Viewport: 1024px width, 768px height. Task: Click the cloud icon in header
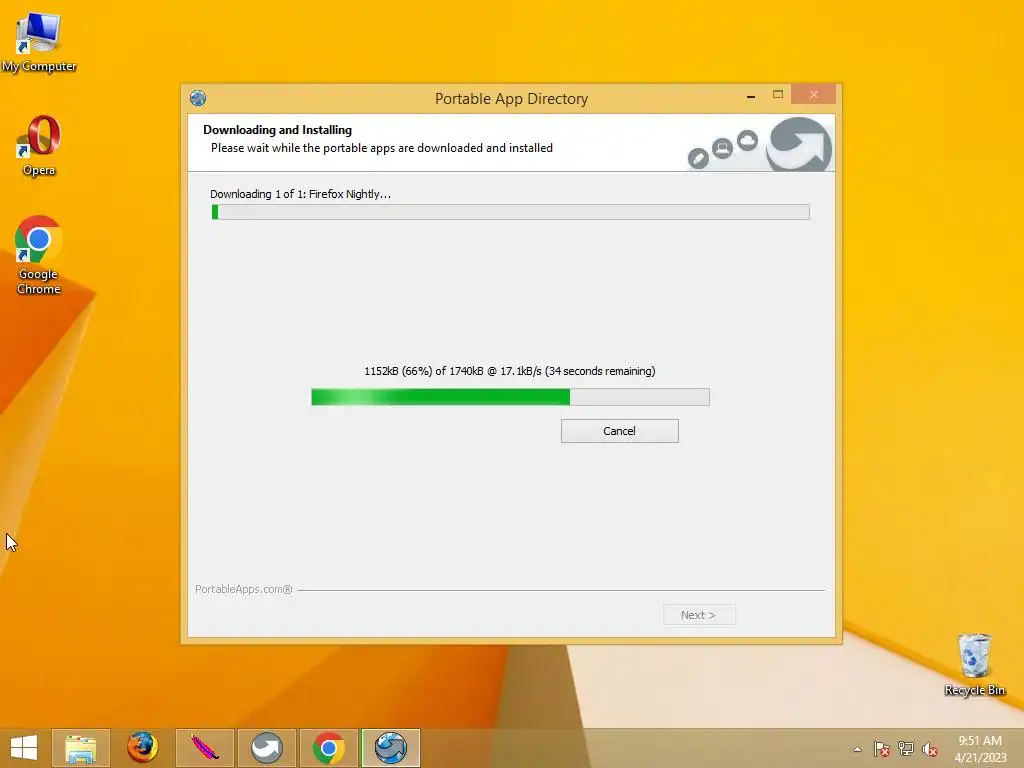(x=747, y=140)
